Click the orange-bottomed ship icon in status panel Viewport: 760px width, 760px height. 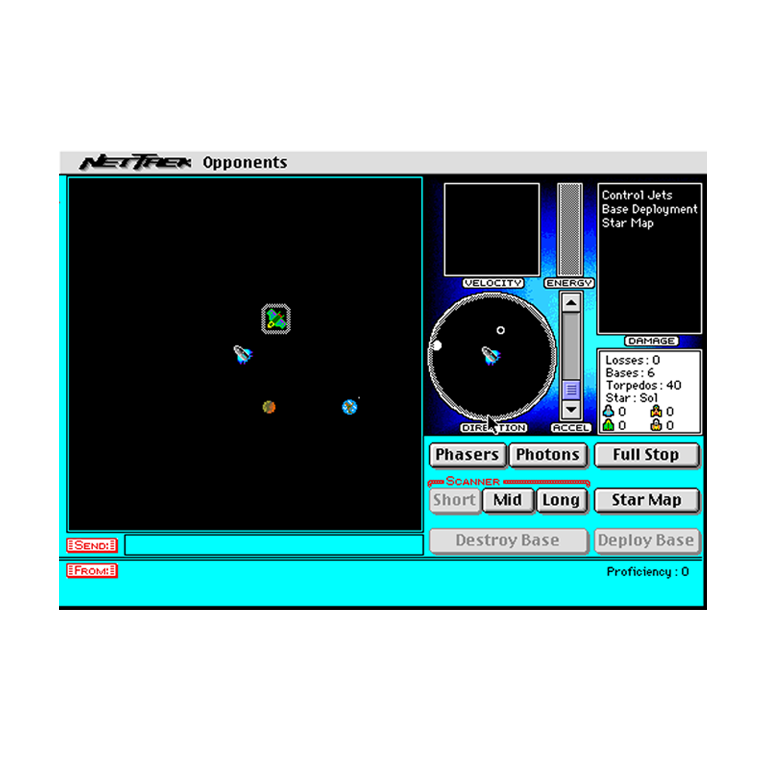(656, 425)
